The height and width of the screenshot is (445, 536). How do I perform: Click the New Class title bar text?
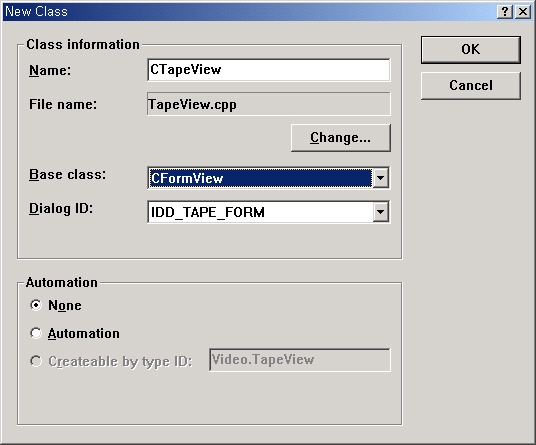point(37,12)
